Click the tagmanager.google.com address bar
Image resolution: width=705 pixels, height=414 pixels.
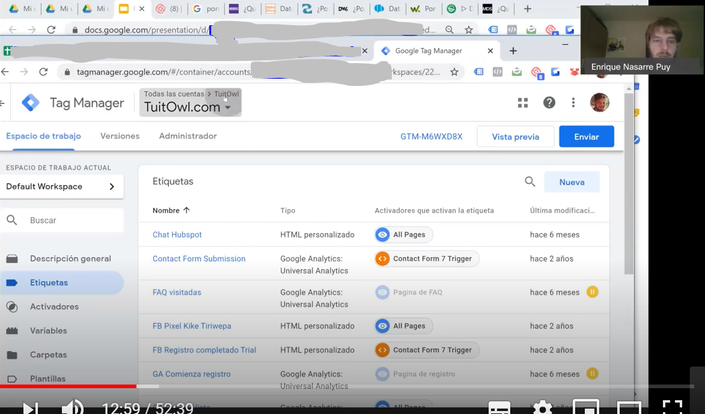tap(259, 72)
